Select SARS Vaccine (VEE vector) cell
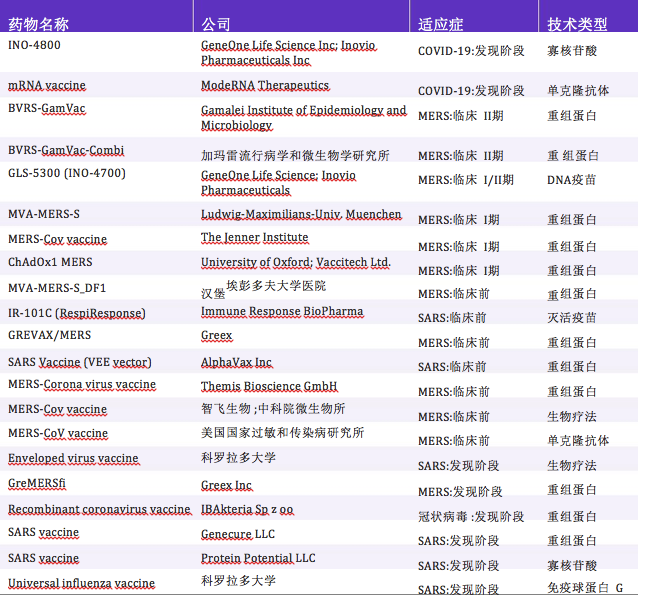The width and height of the screenshot is (647, 595). pyautogui.click(x=80, y=362)
